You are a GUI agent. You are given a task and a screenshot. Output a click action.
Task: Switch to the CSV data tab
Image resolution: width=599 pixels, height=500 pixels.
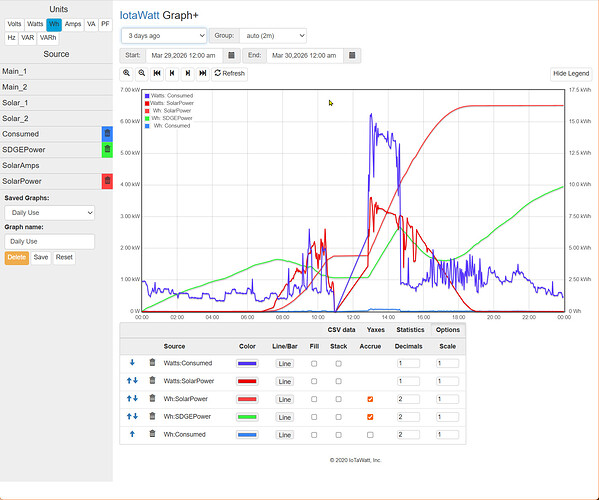click(x=341, y=330)
